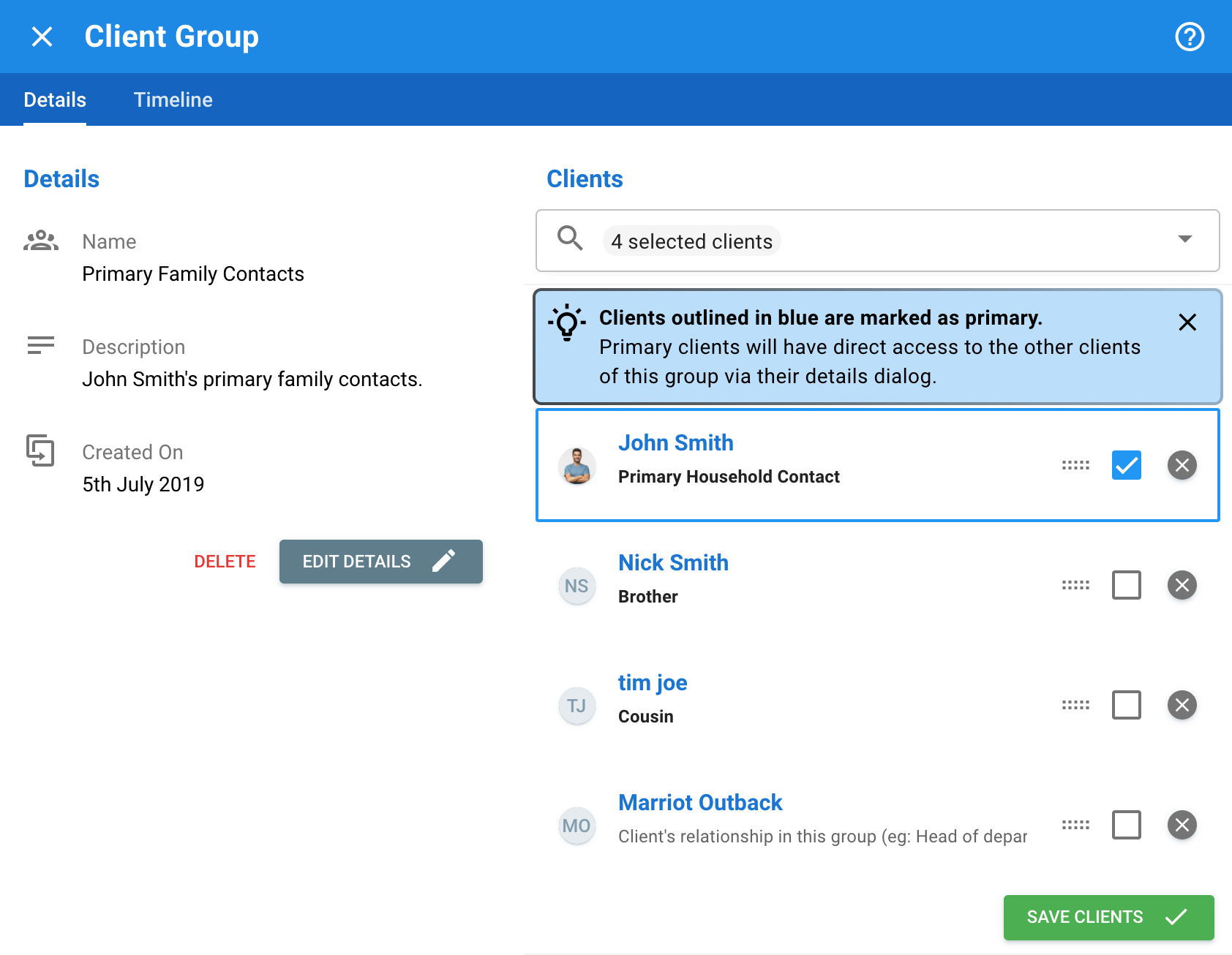Select the Details tab
The image size is (1232, 955).
(54, 99)
